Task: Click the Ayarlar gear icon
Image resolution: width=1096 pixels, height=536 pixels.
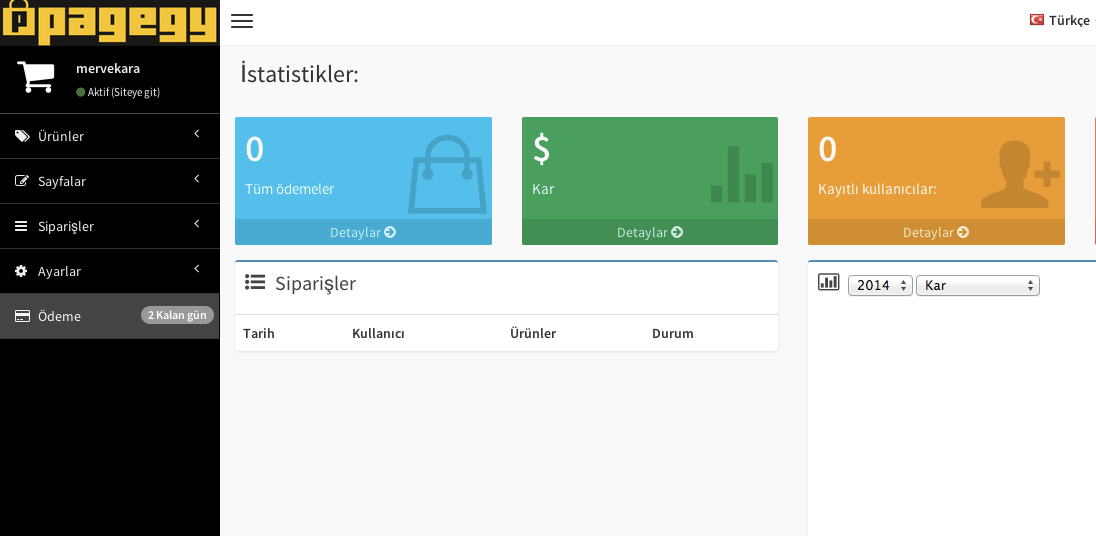Action: click(22, 271)
